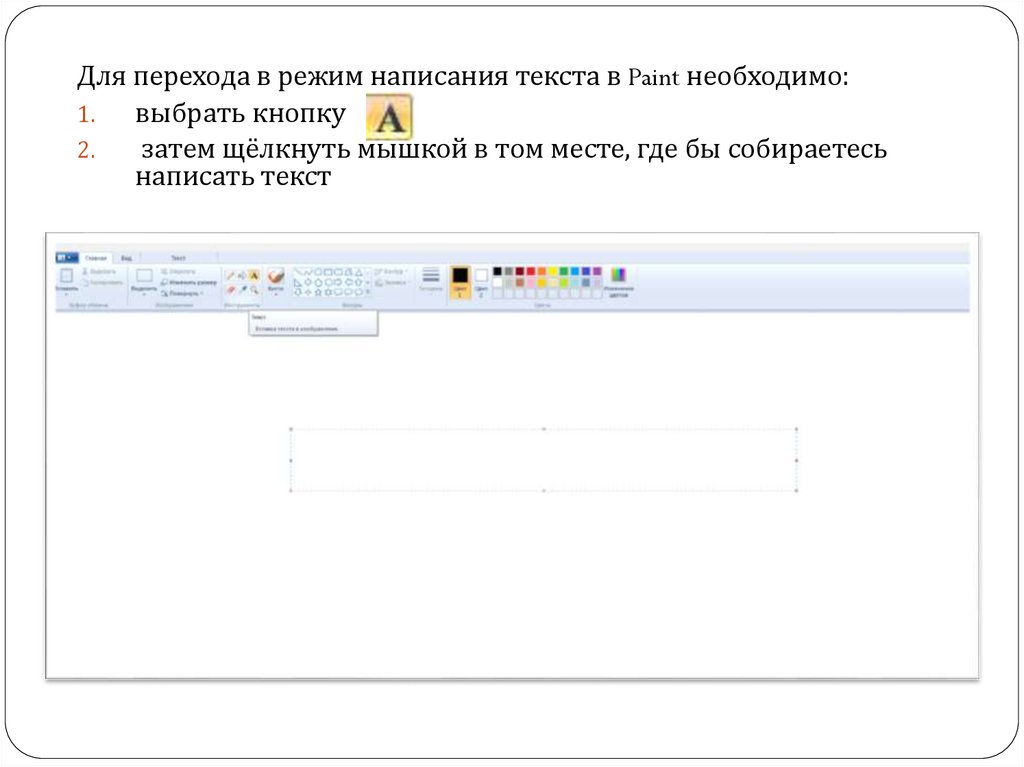Click inside the dashed text box on canvas
The height and width of the screenshot is (767, 1024).
pyautogui.click(x=543, y=460)
